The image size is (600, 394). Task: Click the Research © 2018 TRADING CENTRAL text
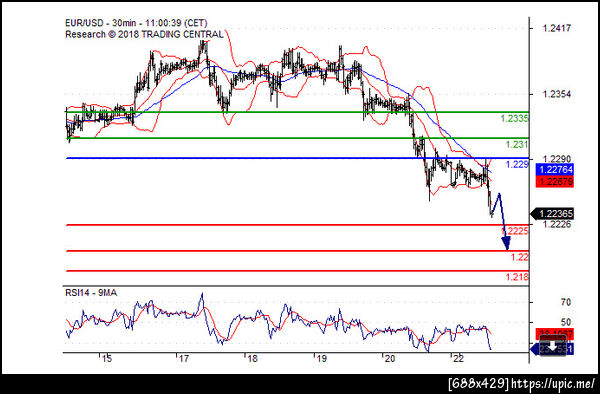click(x=144, y=34)
